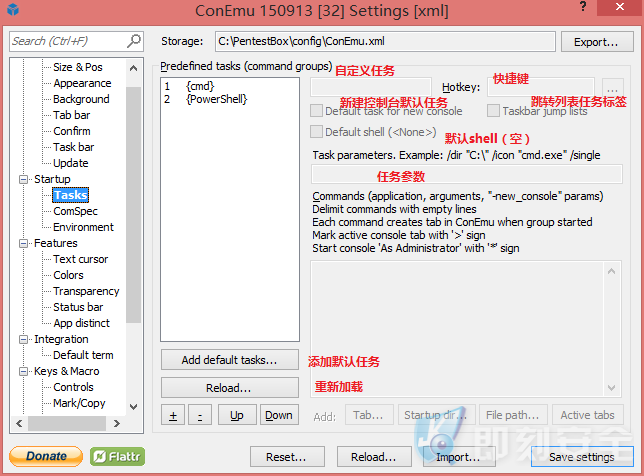Image resolution: width=644 pixels, height=476 pixels.
Task: Select Task bar in settings tree
Action: 74,147
